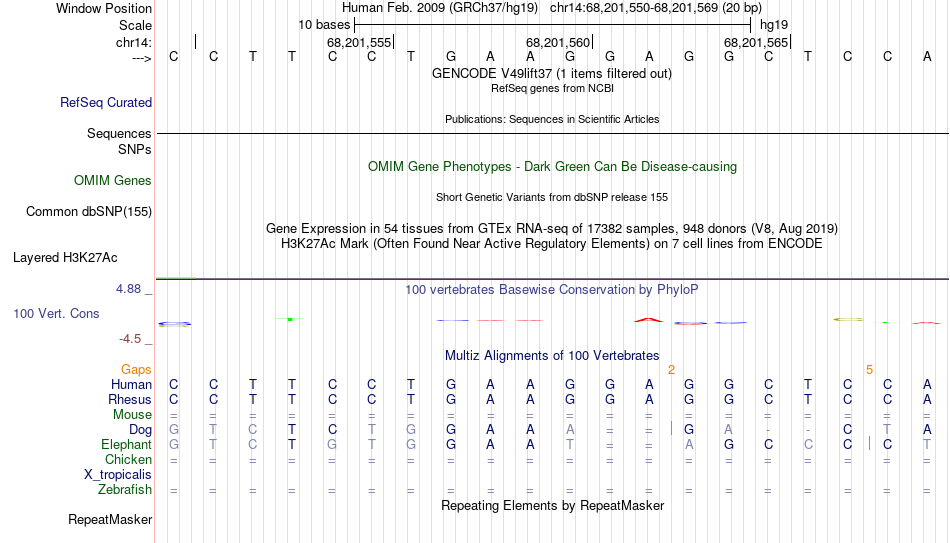Click the GENCODE V49lift37 track title
The width and height of the screenshot is (950, 543).
click(552, 73)
